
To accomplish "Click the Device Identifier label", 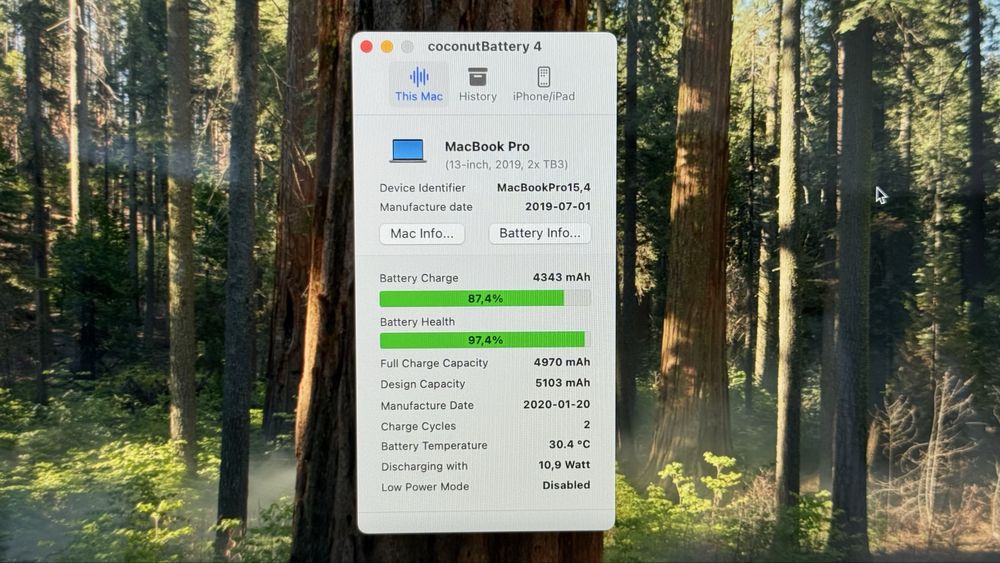I will coord(423,188).
